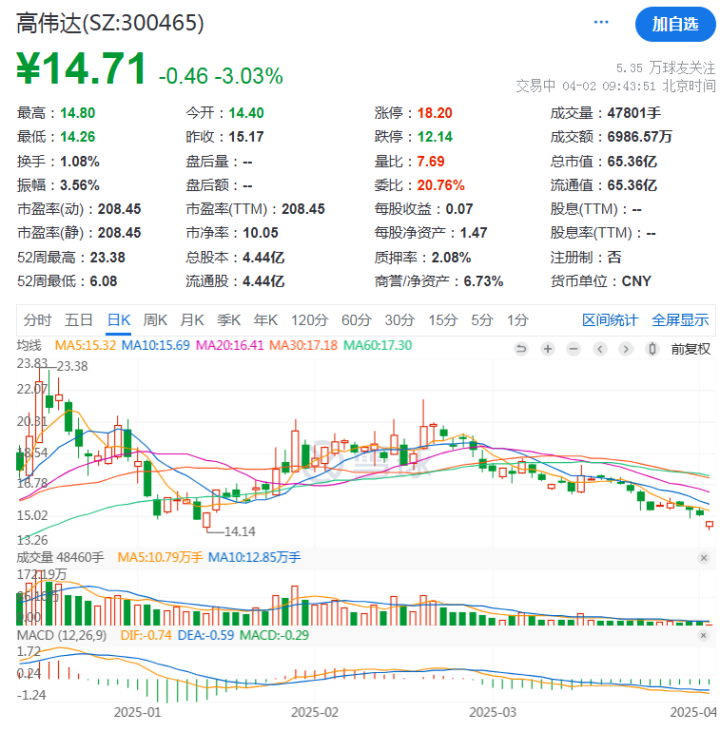Select the 日K chart tab
720x732 pixels.
click(x=119, y=320)
